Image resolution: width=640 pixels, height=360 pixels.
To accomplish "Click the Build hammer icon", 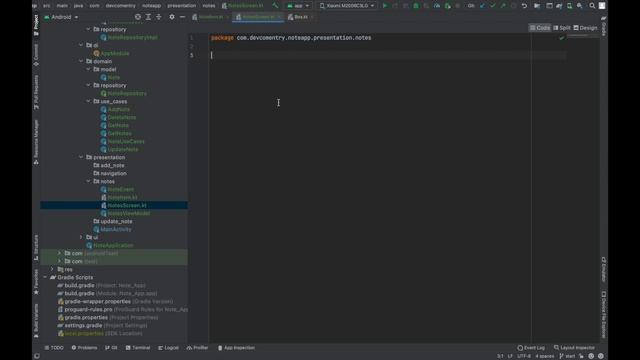I will click(275, 6).
